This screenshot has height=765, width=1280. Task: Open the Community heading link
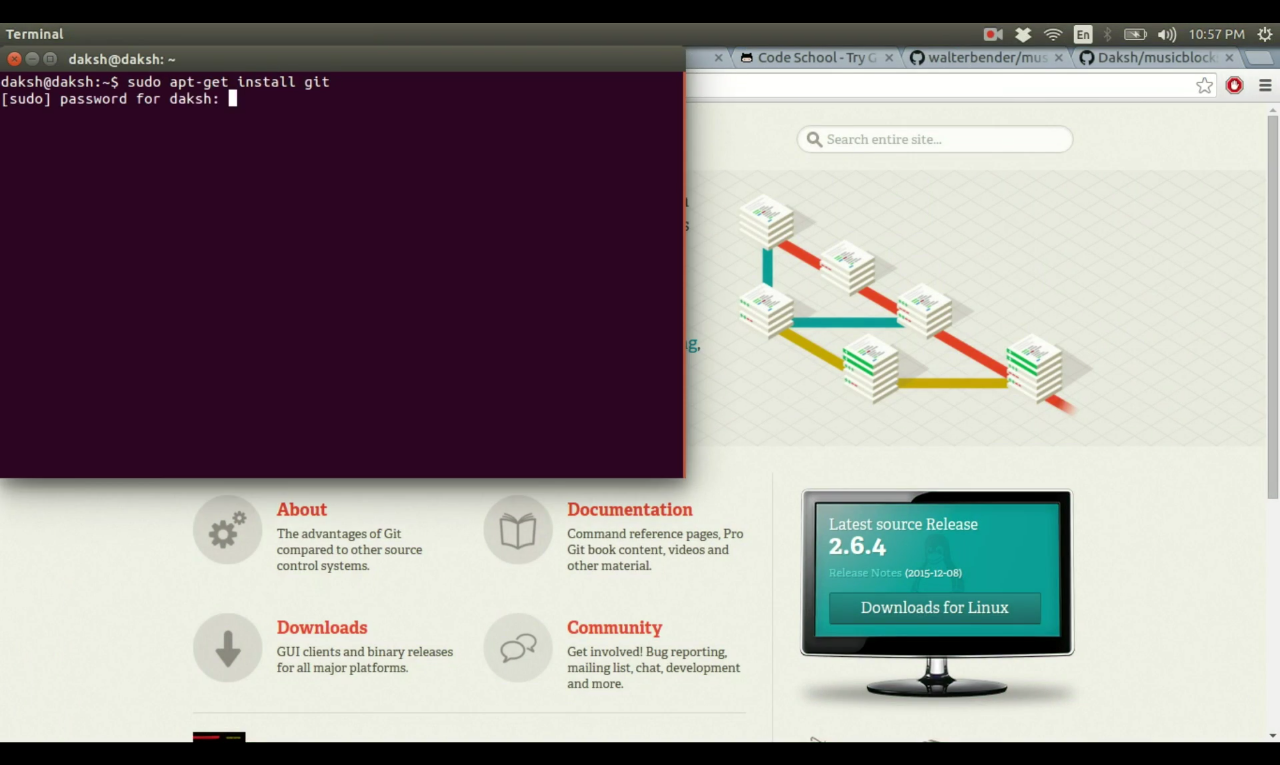pos(614,628)
